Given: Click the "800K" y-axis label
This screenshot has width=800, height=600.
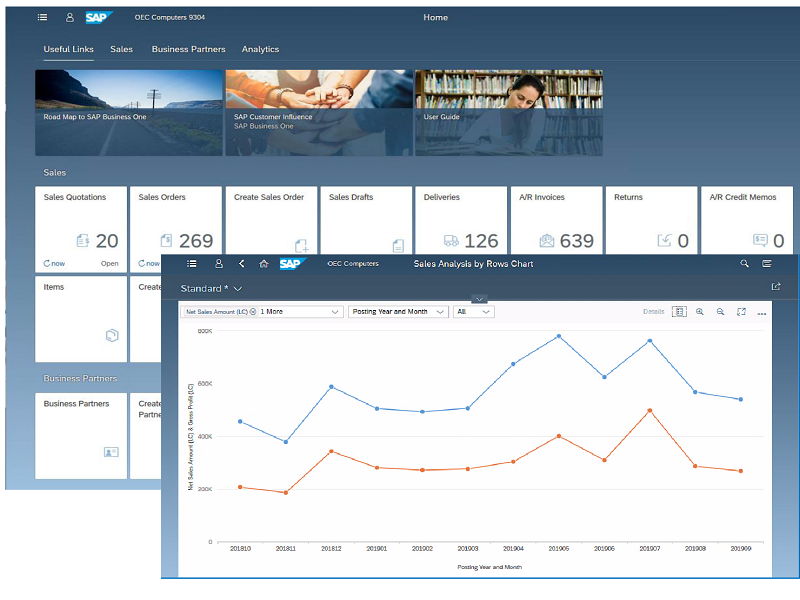Looking at the screenshot, I should pos(205,331).
